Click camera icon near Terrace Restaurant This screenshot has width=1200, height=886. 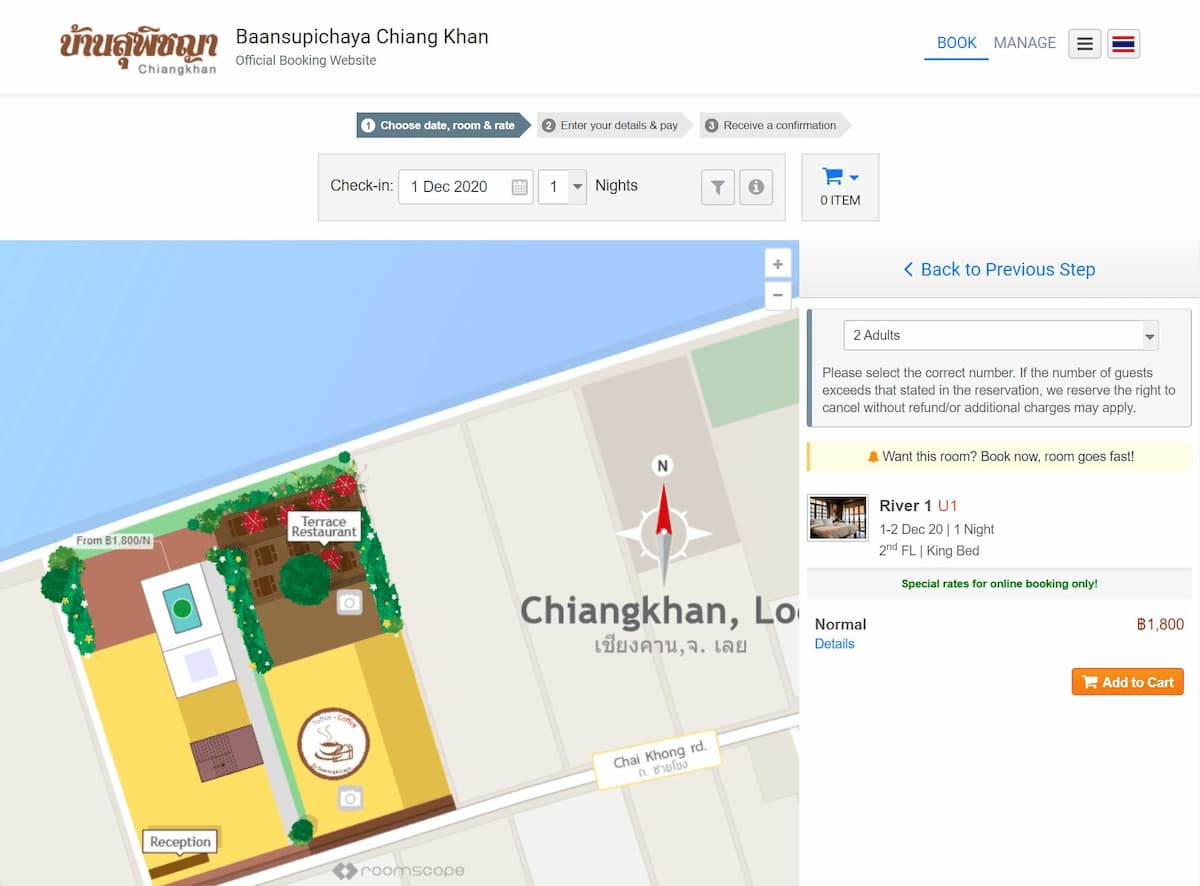coord(349,602)
